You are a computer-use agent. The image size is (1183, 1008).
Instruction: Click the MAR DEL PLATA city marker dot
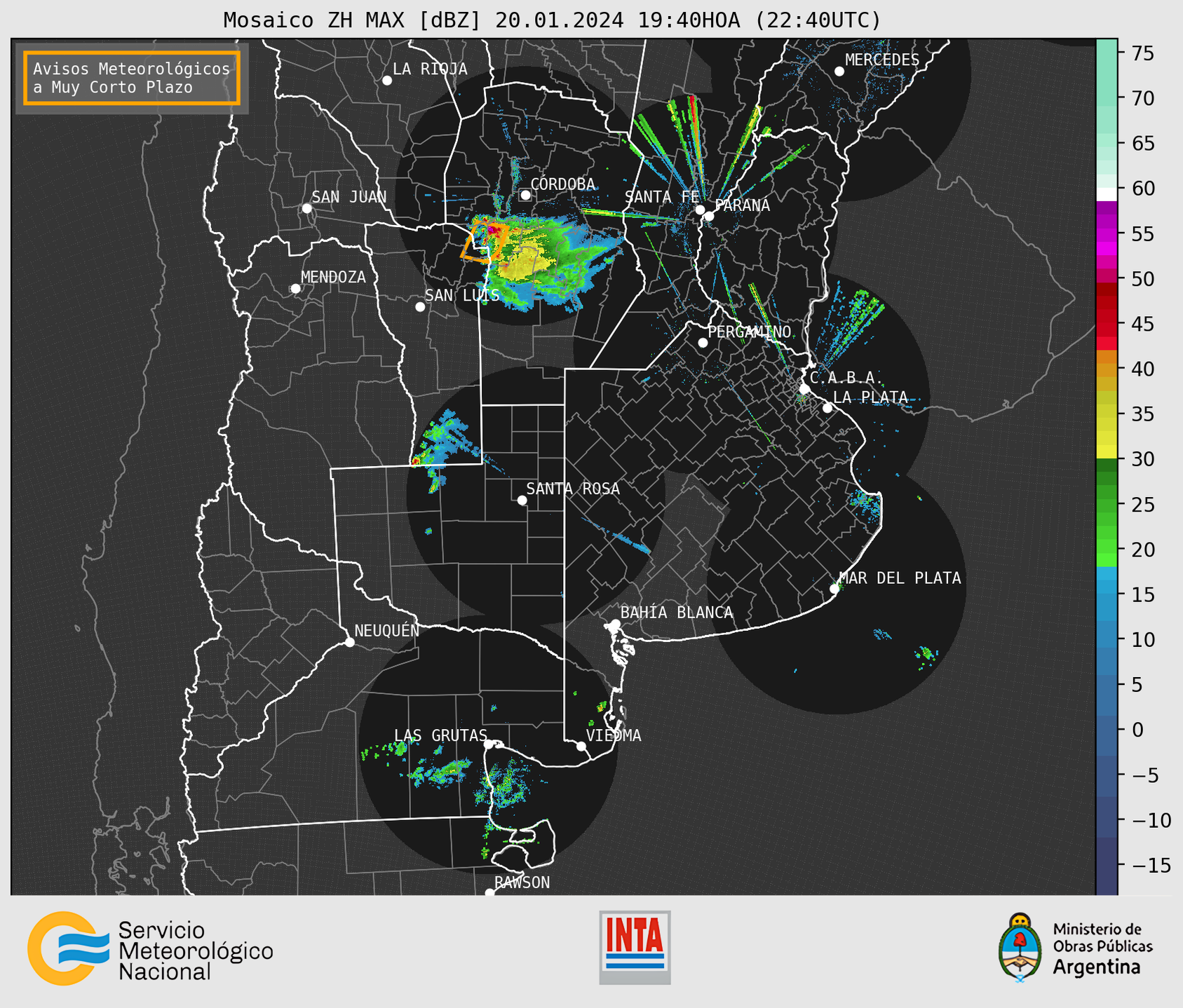834,589
